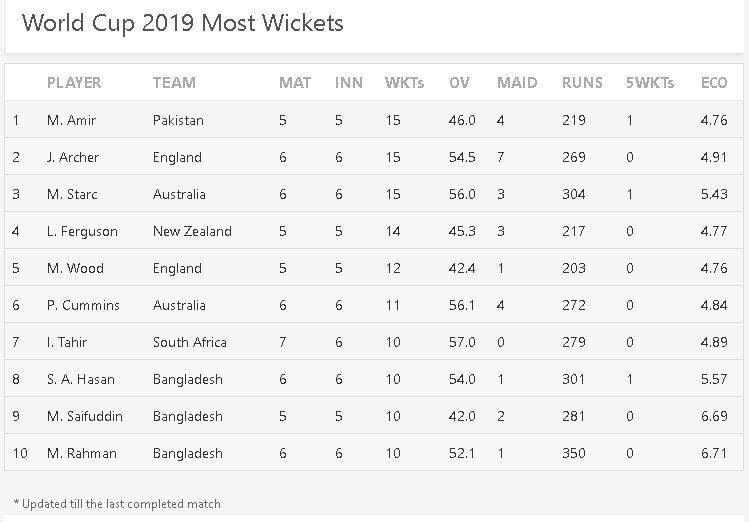Open M. Saifuddin's row

(85, 416)
